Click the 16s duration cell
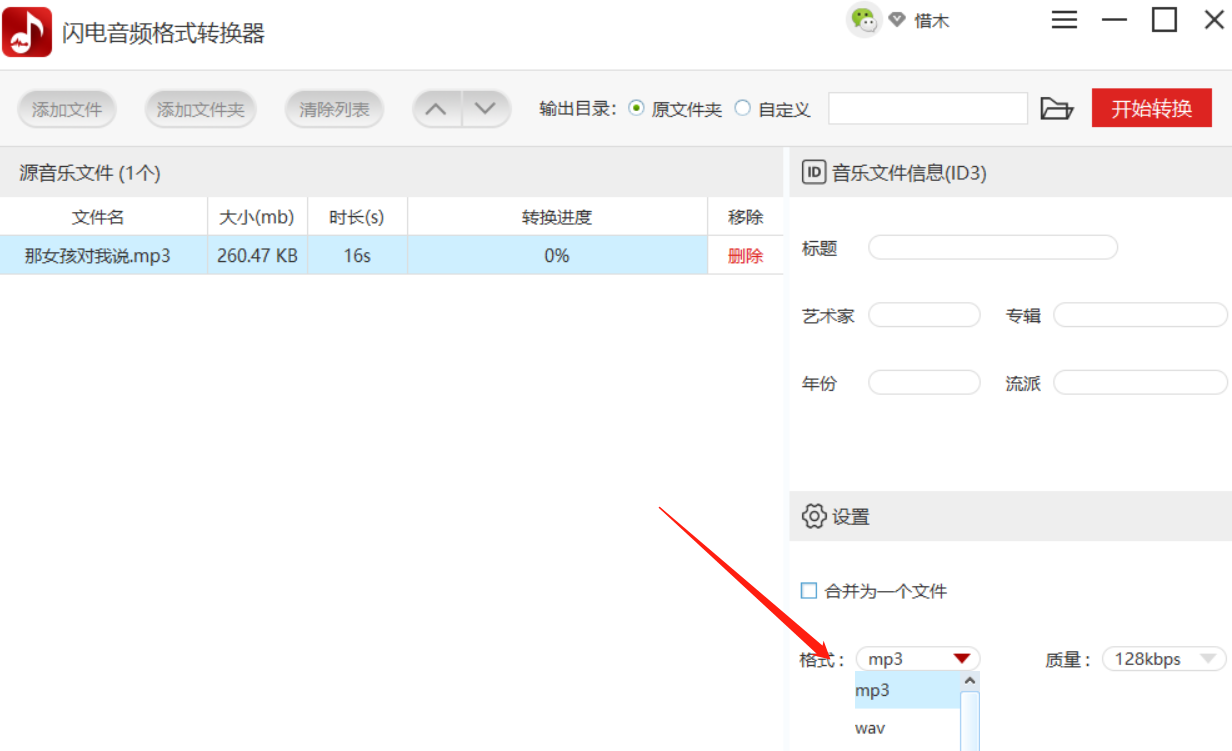This screenshot has height=751, width=1232. click(357, 255)
